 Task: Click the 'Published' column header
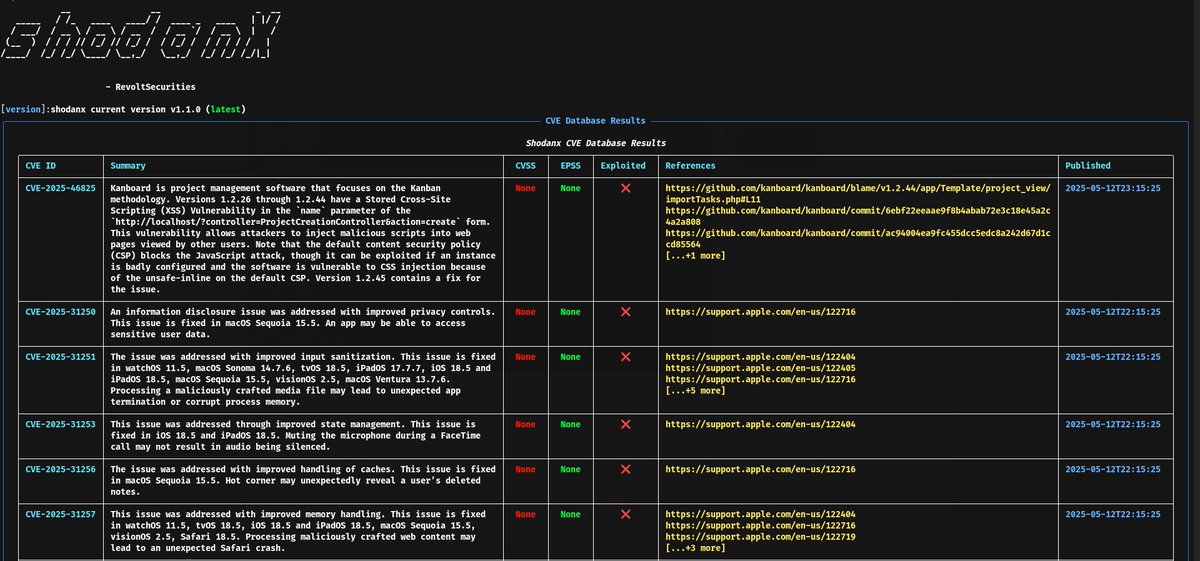tap(1088, 166)
